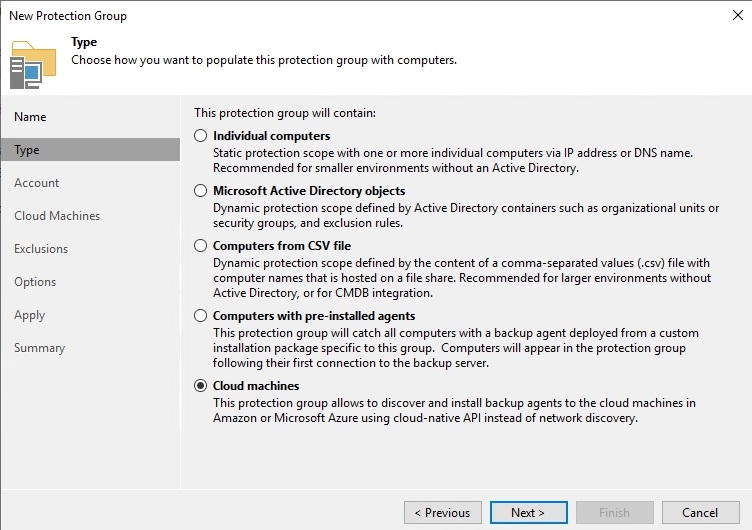Jump to the Cloud Machines step
The image size is (752, 530).
57,216
